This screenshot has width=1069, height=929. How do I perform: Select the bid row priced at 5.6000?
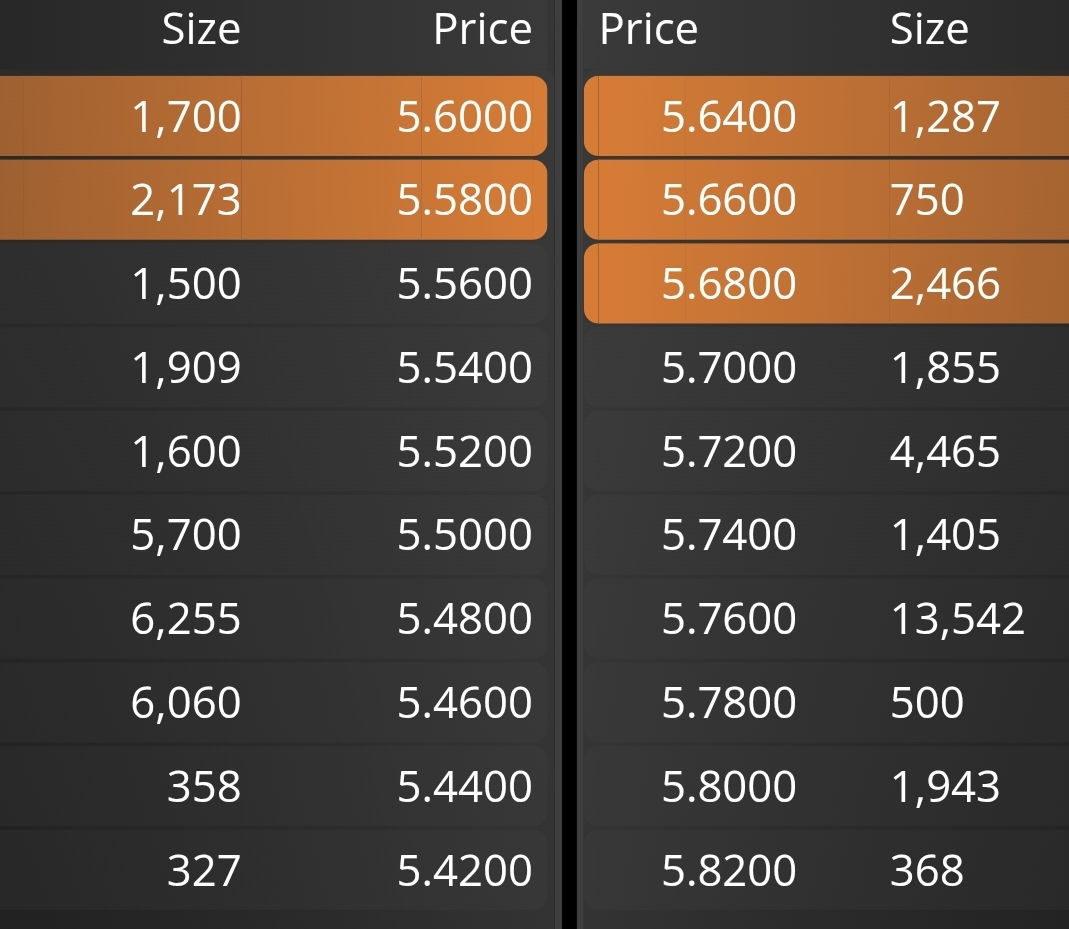coord(273,116)
